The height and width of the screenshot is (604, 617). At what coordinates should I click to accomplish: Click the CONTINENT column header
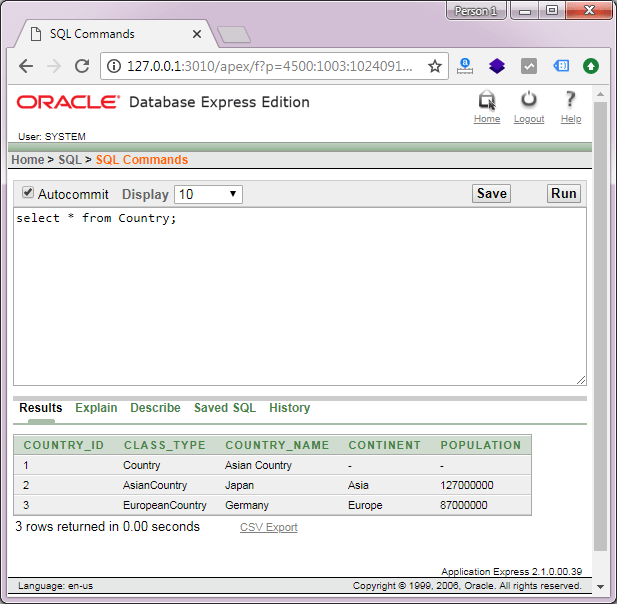(x=384, y=445)
